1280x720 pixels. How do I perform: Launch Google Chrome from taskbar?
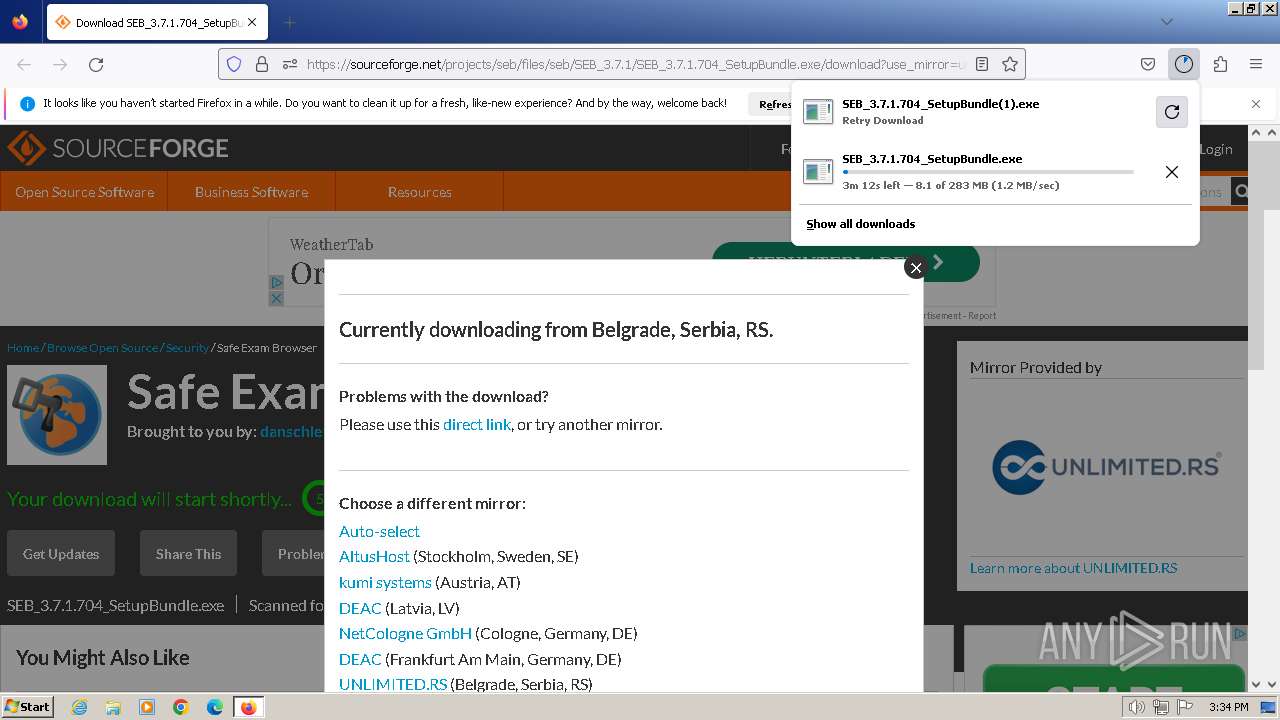tap(181, 707)
